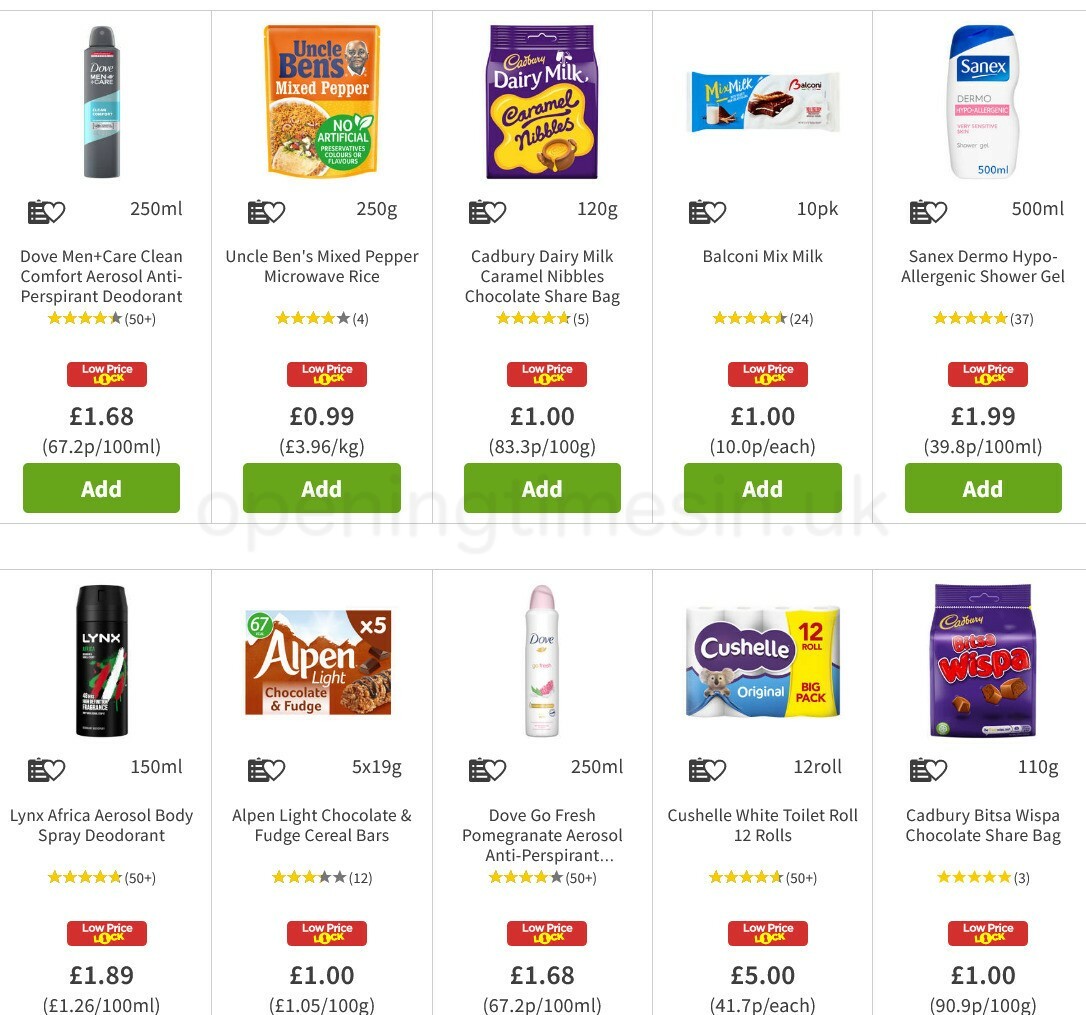Add Dove Men+Care deodorant to basket
The height and width of the screenshot is (1015, 1086).
(x=101, y=488)
